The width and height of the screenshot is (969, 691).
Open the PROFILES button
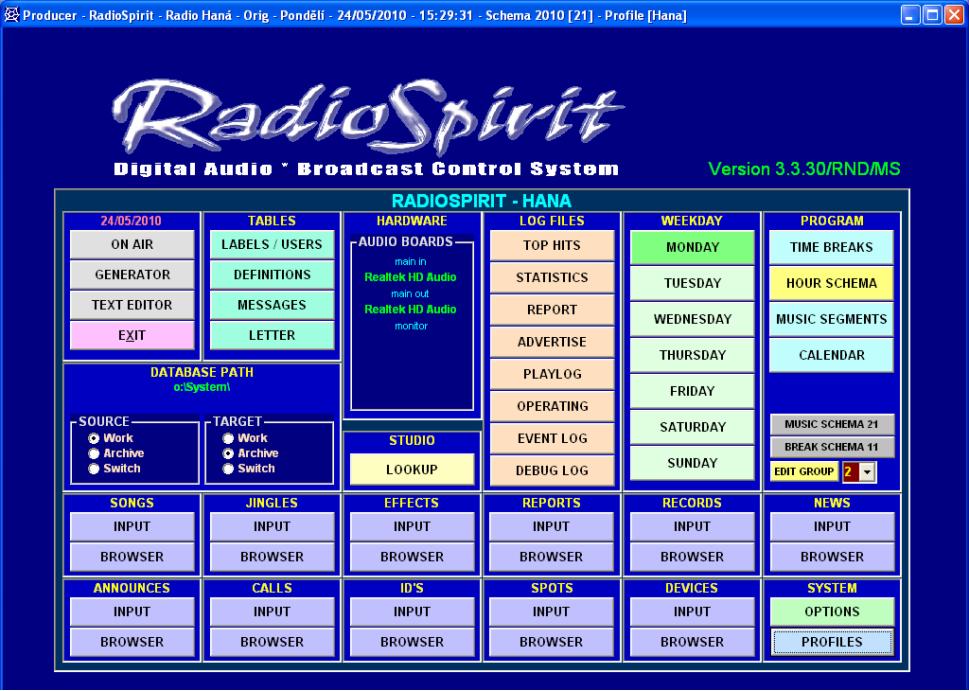coord(832,642)
